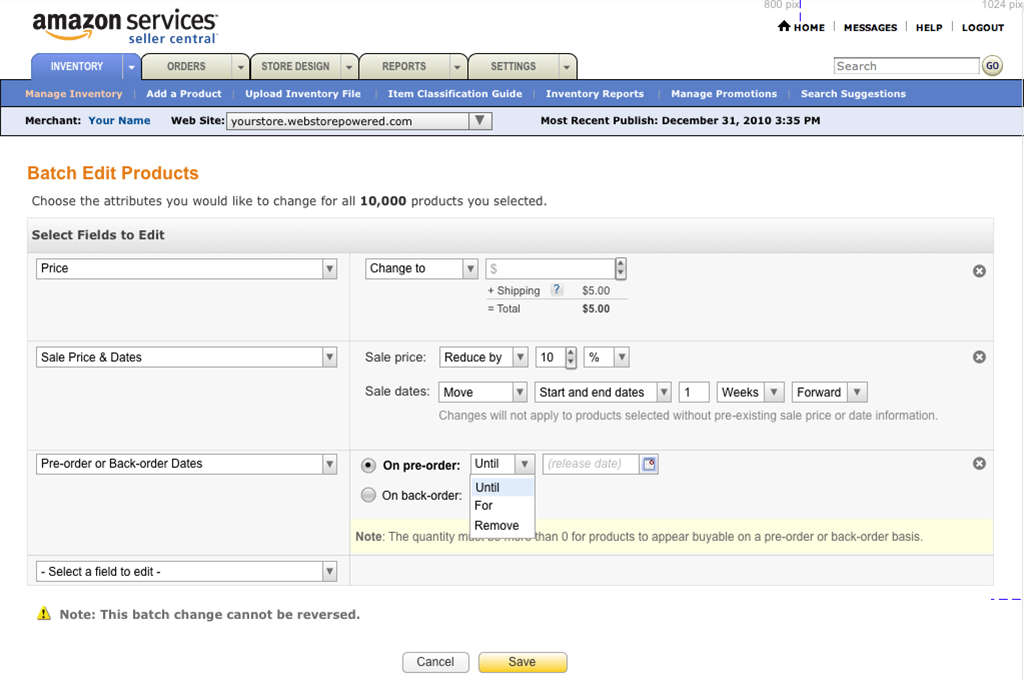Remove the Sale Price & Dates row
Viewport: 1024px width, 680px height.
[x=979, y=356]
